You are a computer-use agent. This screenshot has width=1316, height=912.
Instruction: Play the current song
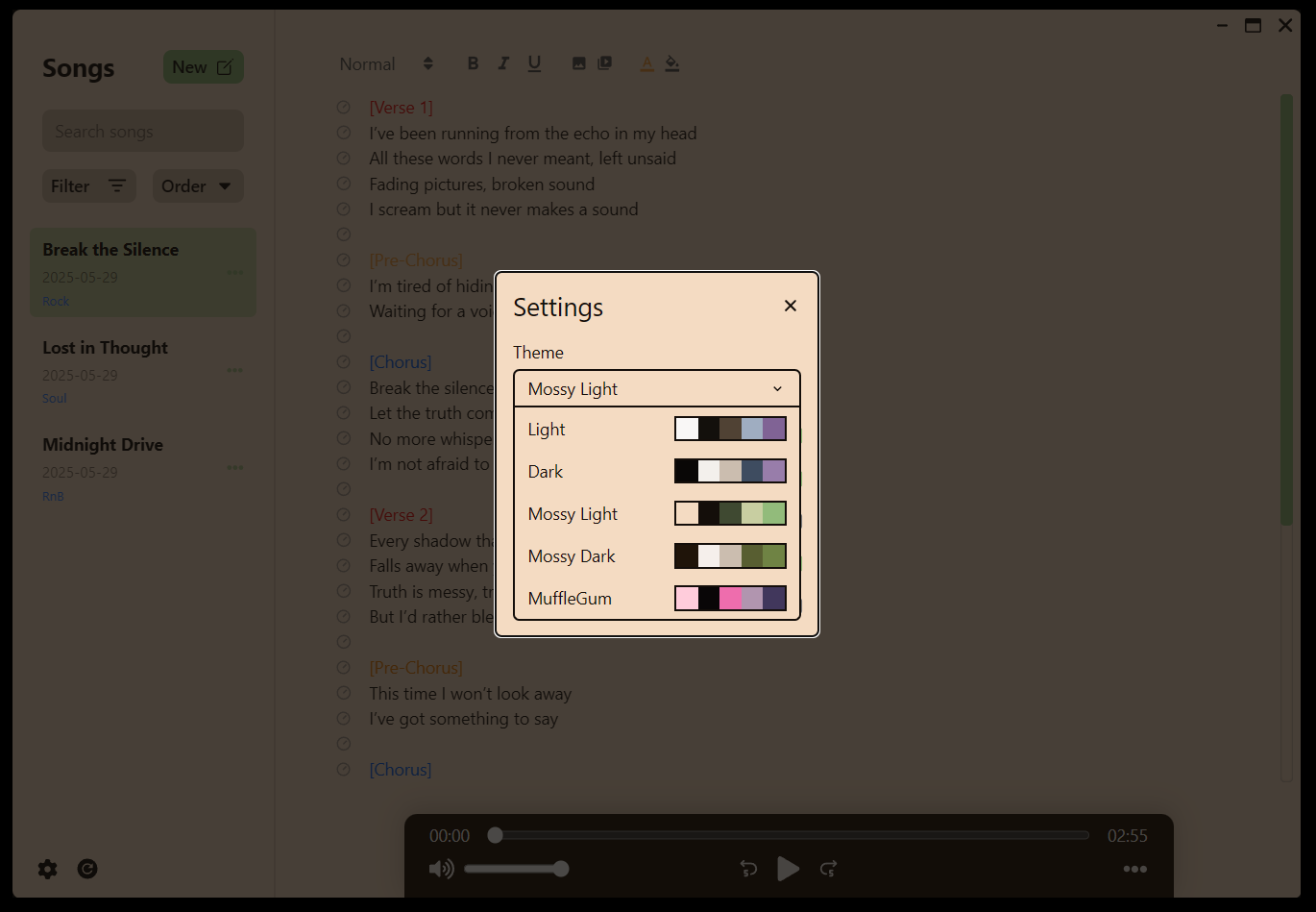click(788, 869)
